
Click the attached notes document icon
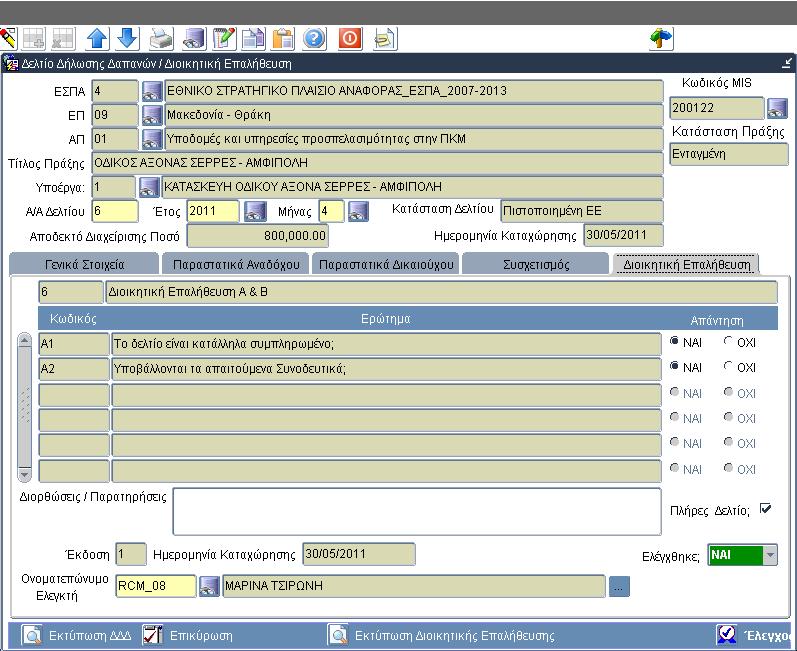click(x=385, y=39)
